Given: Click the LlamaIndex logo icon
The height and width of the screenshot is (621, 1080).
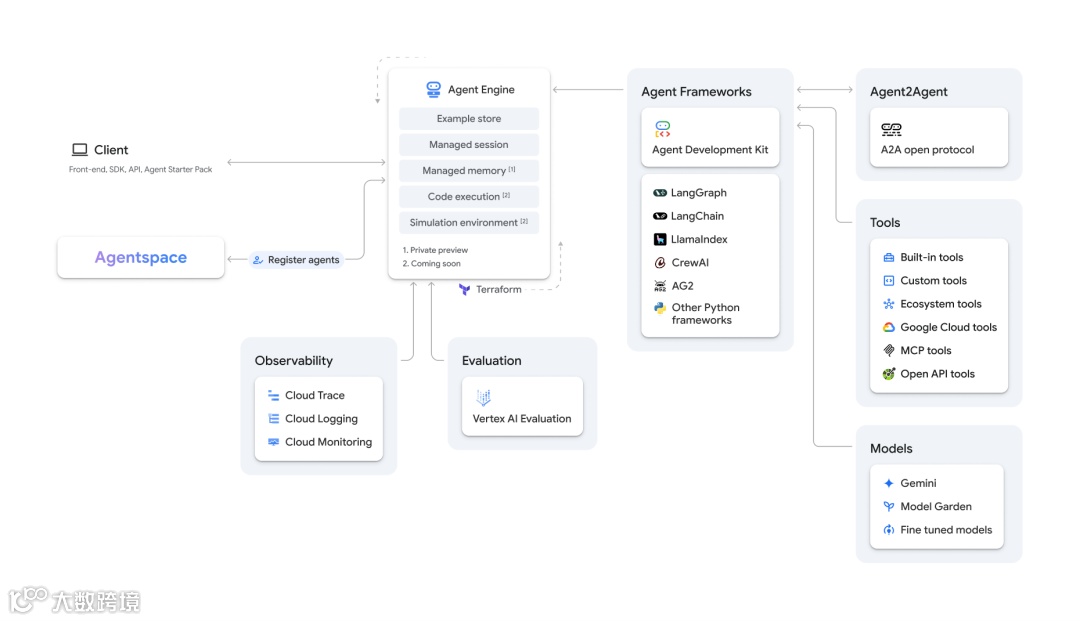Looking at the screenshot, I should click(x=660, y=240).
